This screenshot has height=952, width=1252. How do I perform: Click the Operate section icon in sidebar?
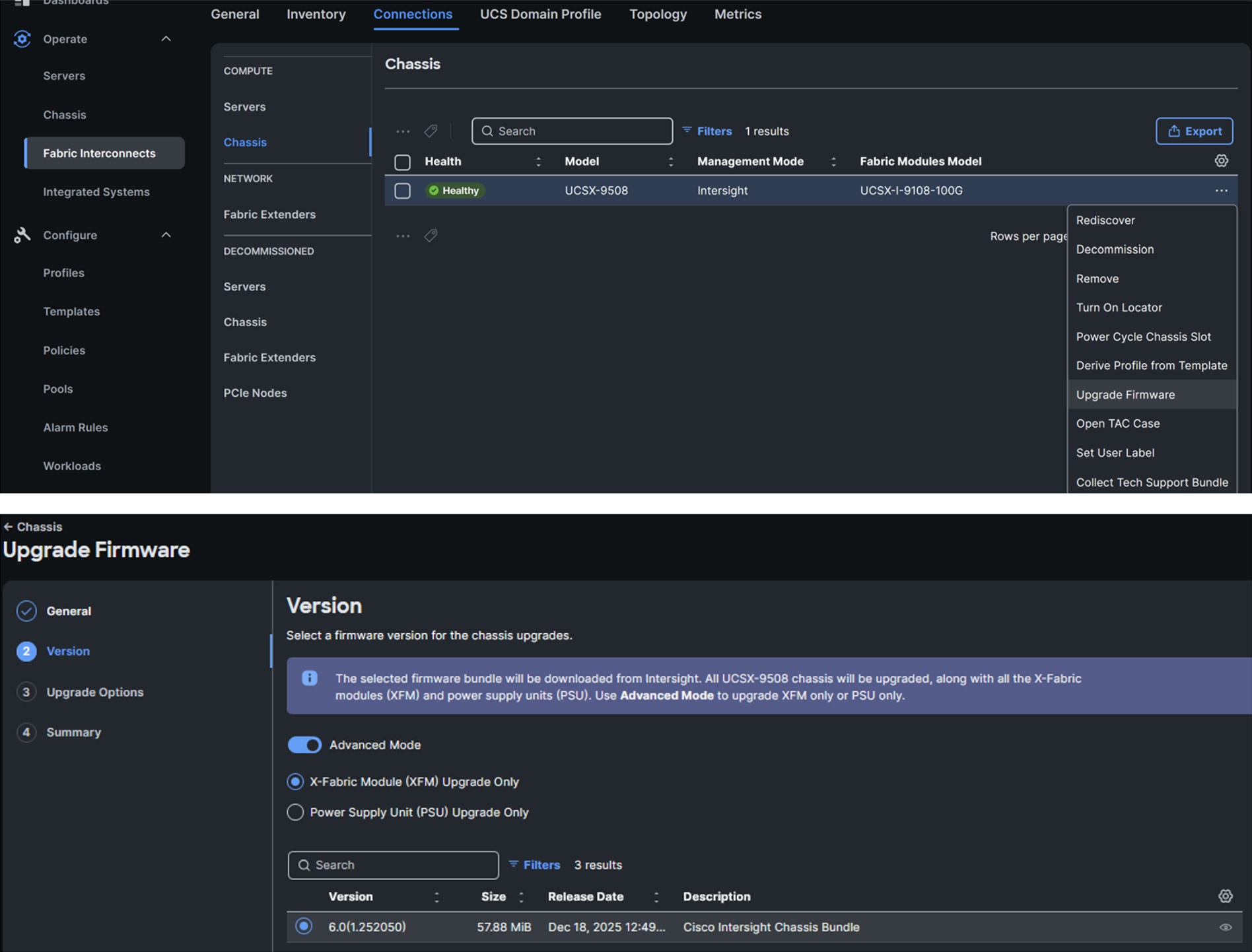pos(22,39)
